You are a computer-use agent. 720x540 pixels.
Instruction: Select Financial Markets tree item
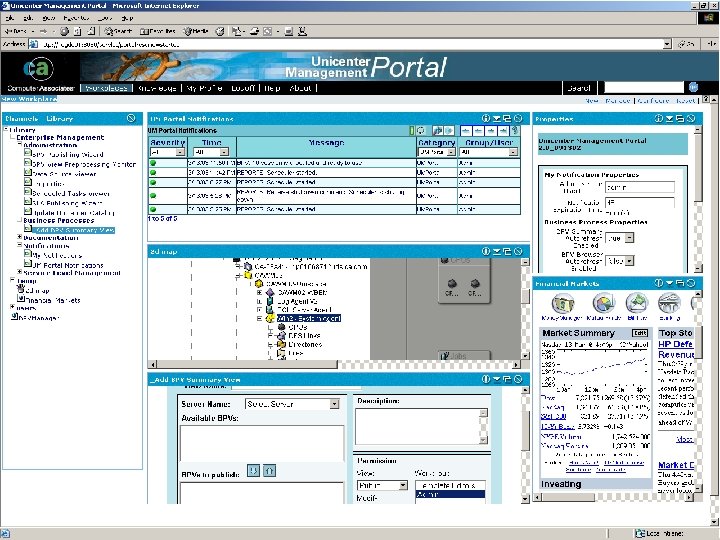click(x=53, y=300)
